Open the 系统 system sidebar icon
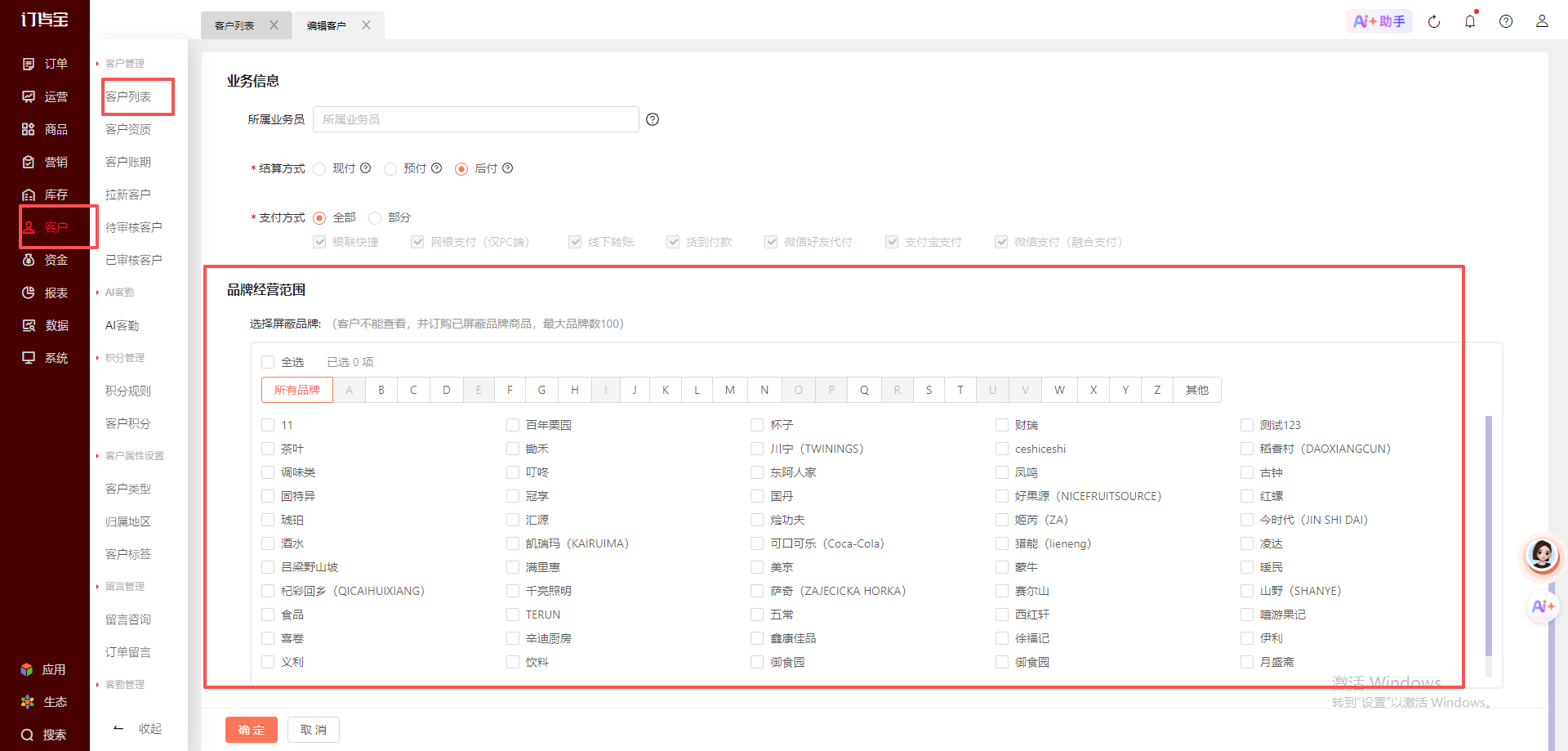Image resolution: width=1568 pixels, height=751 pixels. point(29,358)
